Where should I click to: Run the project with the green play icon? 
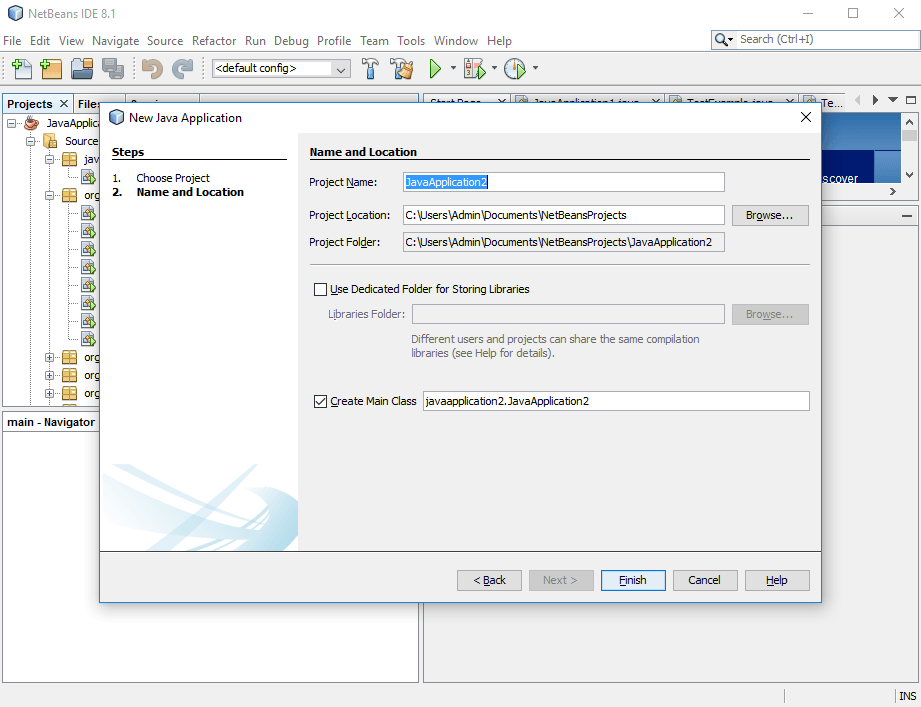coord(435,69)
